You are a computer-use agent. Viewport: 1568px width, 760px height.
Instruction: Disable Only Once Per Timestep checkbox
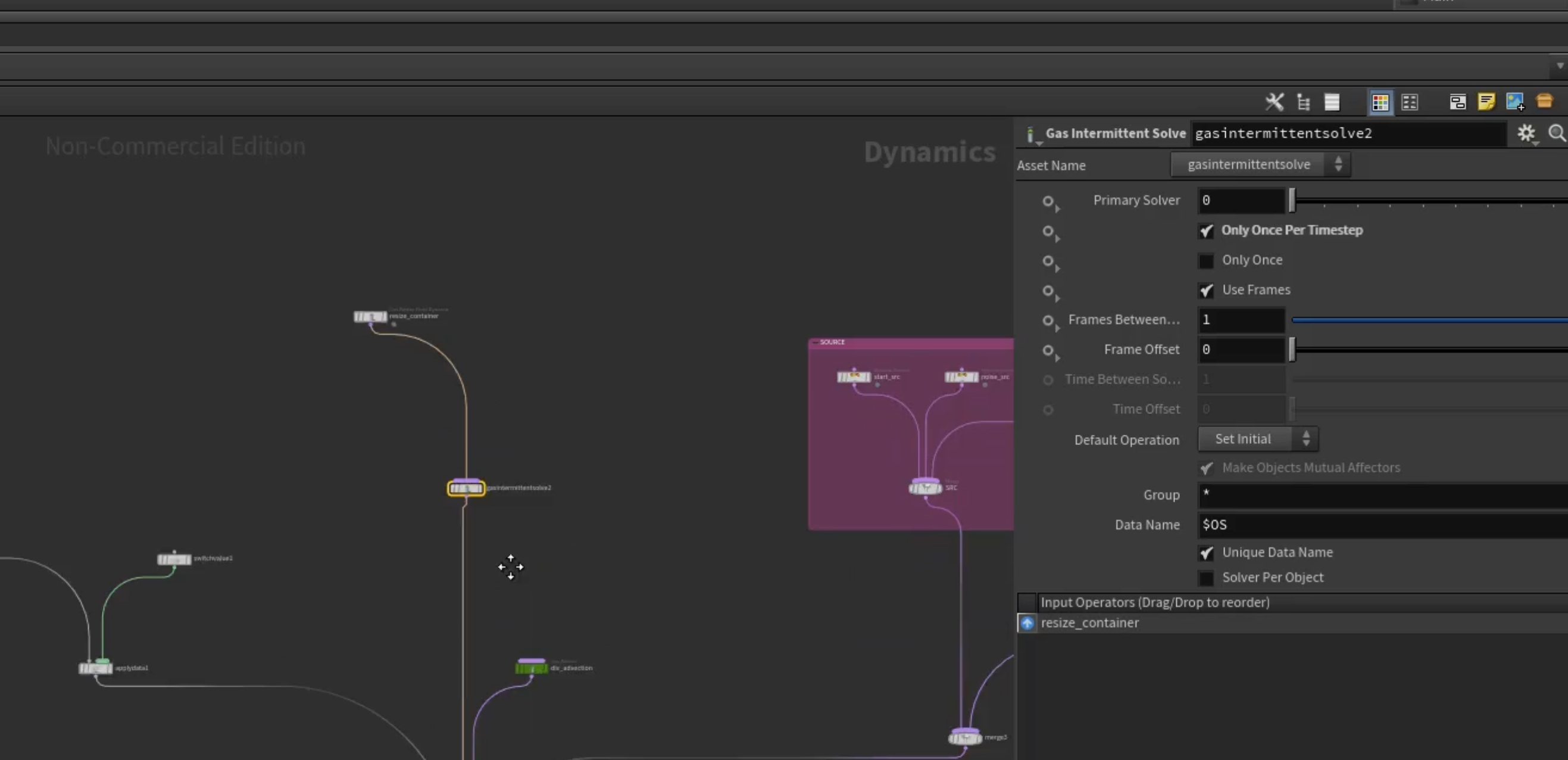coord(1206,231)
